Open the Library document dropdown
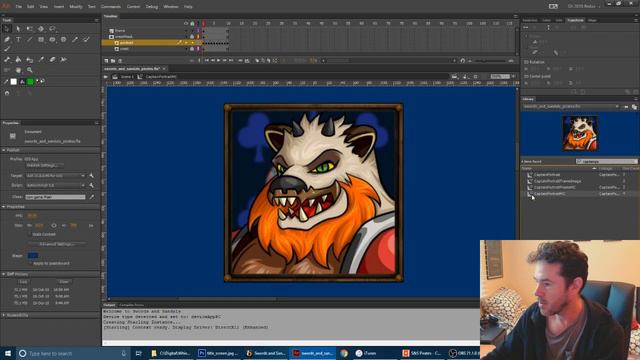The image size is (640, 360). [x=571, y=107]
